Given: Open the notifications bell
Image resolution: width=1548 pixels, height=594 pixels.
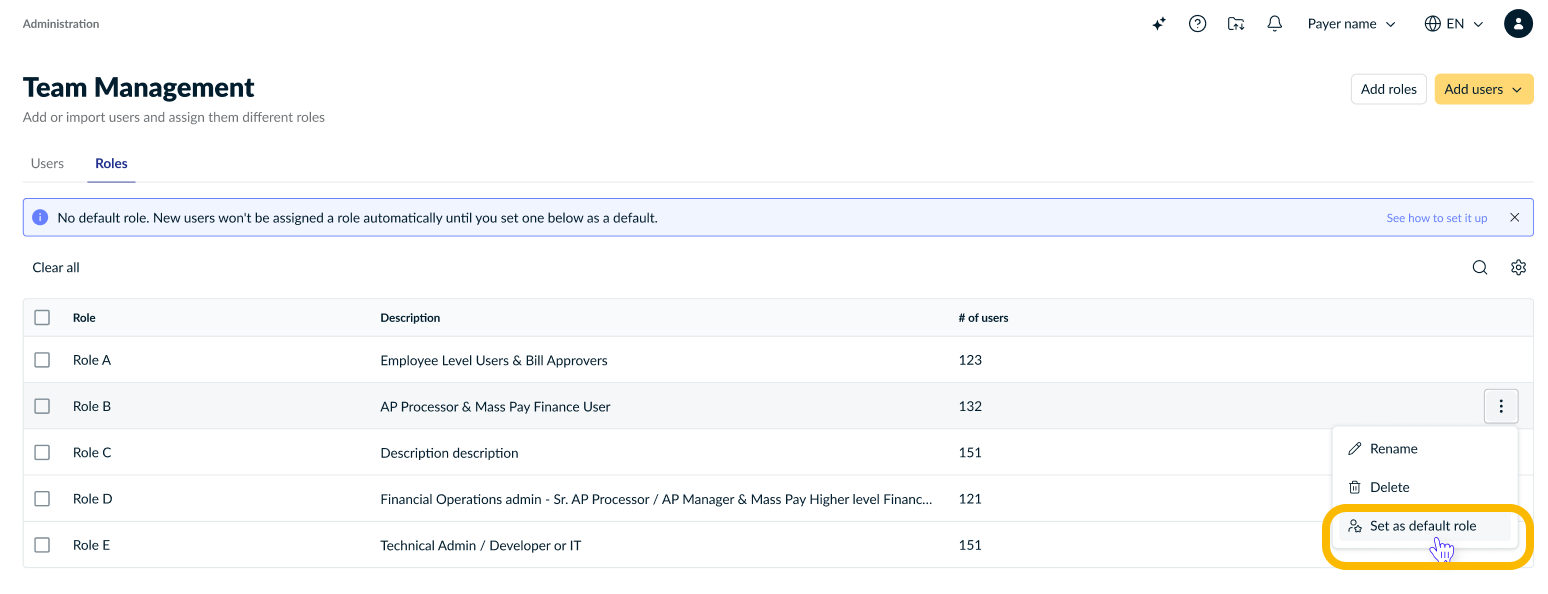Looking at the screenshot, I should 1274,24.
